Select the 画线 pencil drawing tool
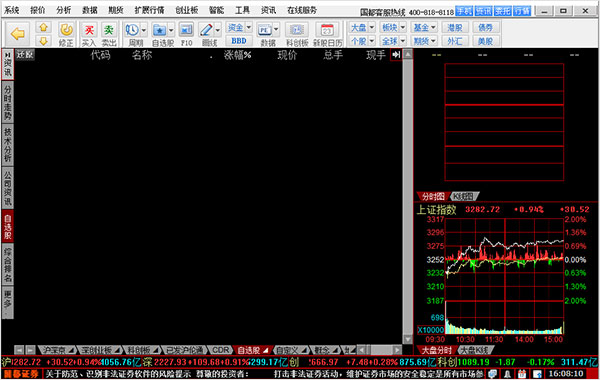The width and height of the screenshot is (600, 380). [x=206, y=30]
